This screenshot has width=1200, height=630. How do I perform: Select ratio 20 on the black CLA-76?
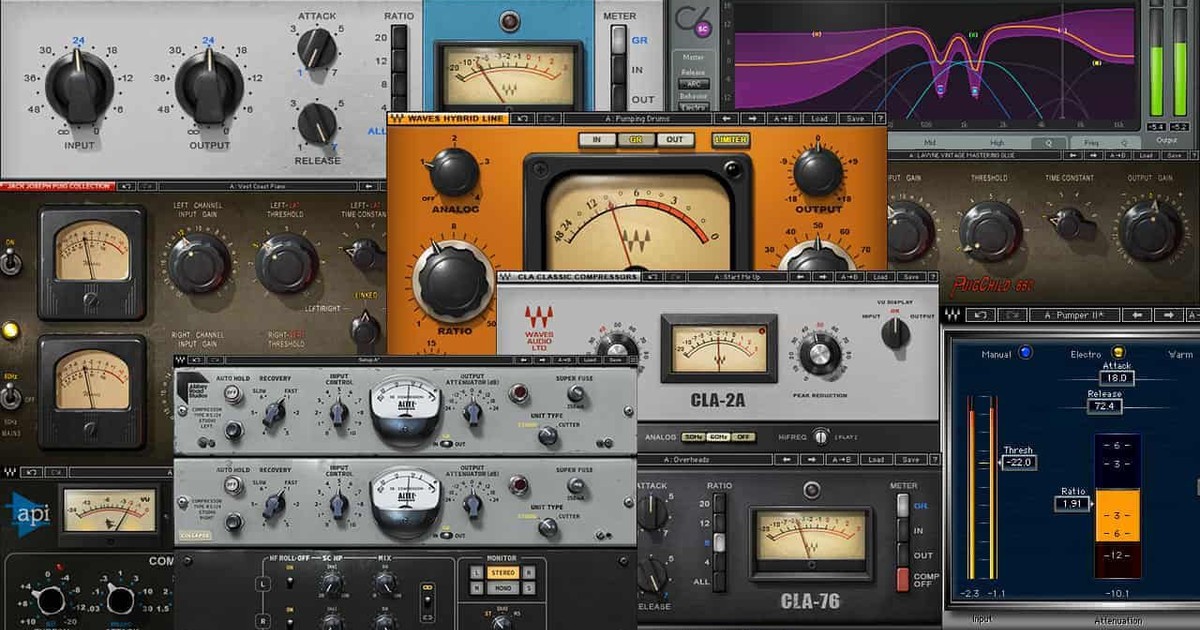(x=719, y=505)
